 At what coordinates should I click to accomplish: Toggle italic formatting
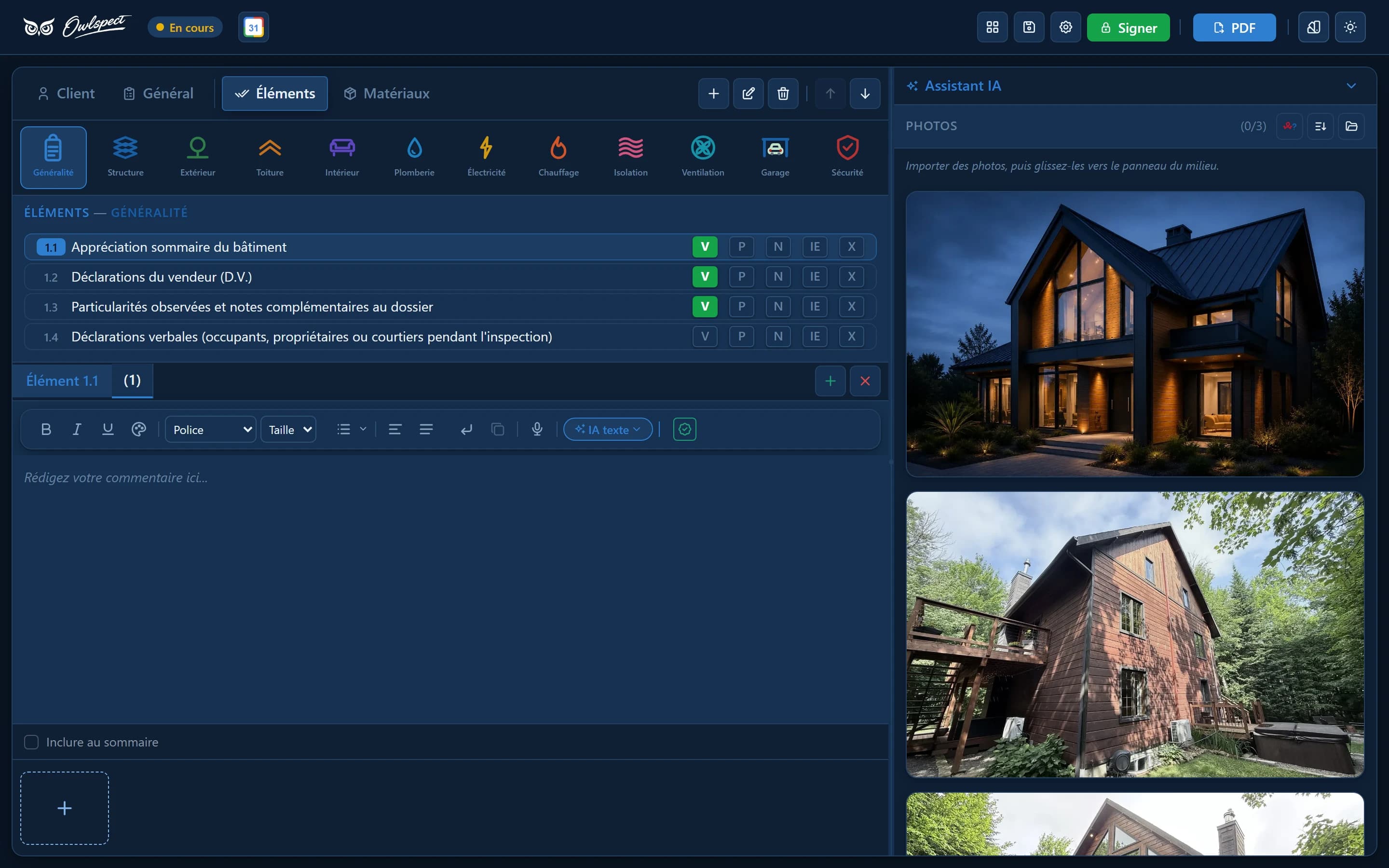pyautogui.click(x=77, y=429)
